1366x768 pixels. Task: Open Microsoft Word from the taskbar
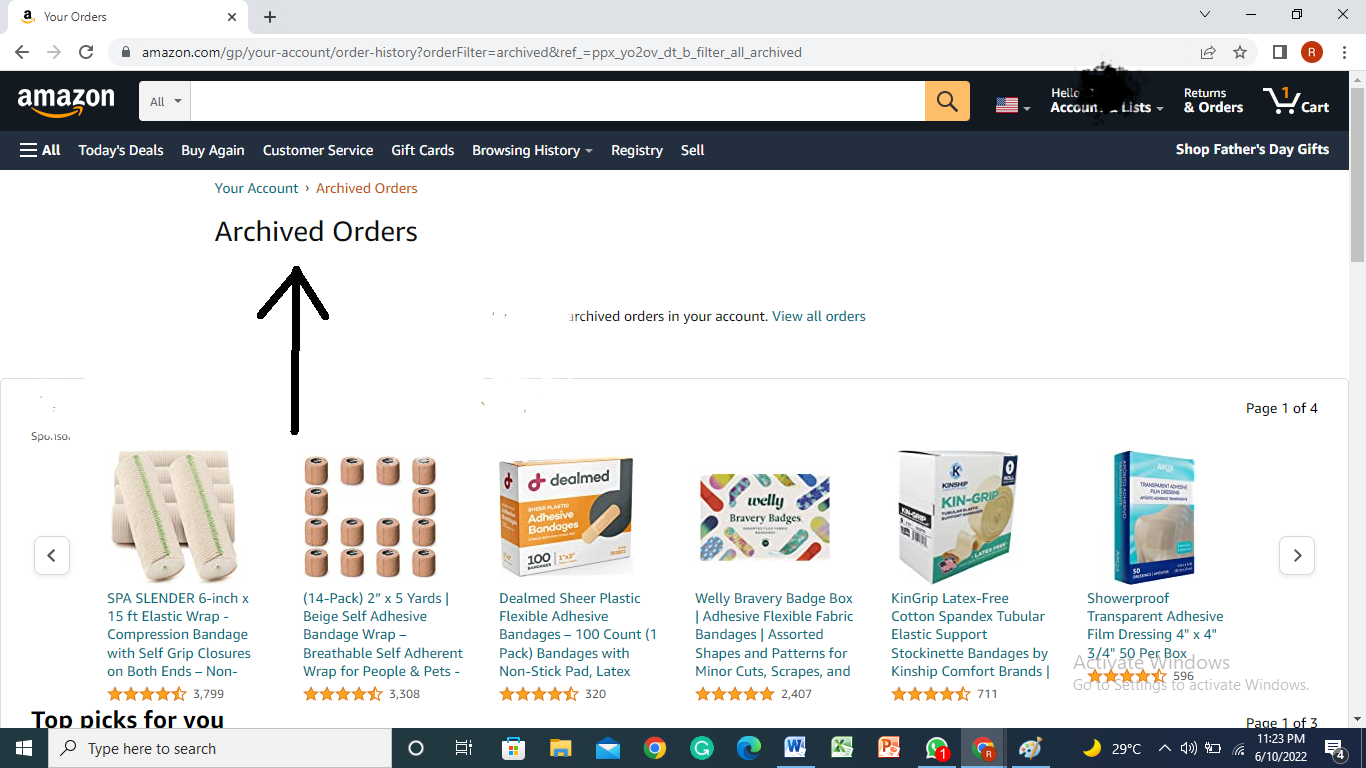796,748
